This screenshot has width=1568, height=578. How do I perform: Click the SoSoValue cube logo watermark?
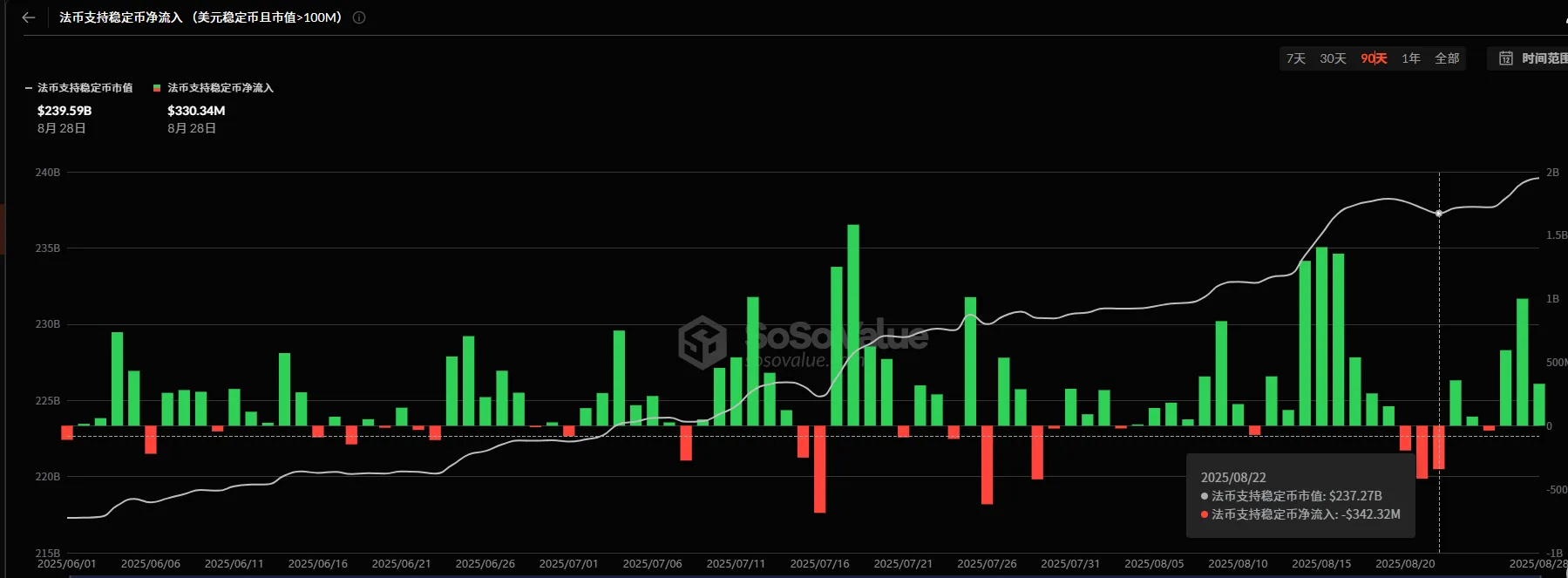[x=703, y=342]
